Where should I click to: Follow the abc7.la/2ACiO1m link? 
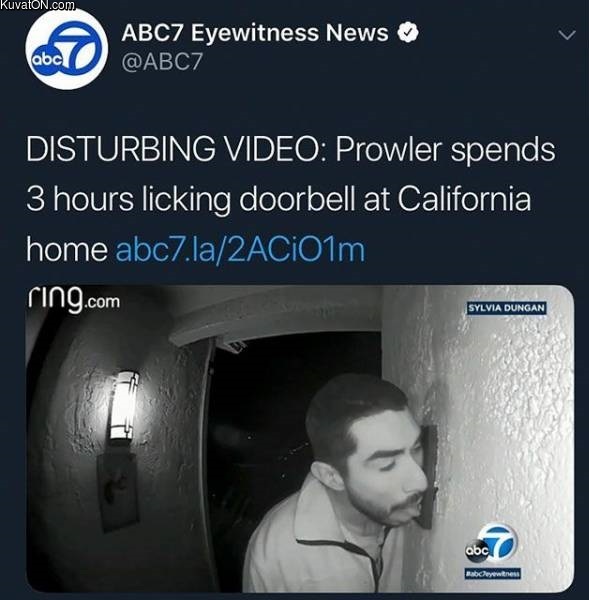240,250
